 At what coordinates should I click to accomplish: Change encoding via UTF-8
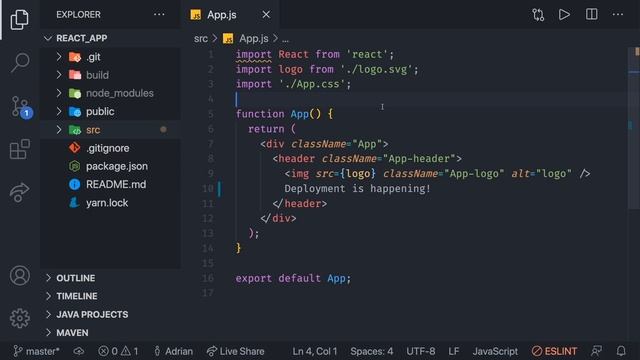tap(420, 351)
